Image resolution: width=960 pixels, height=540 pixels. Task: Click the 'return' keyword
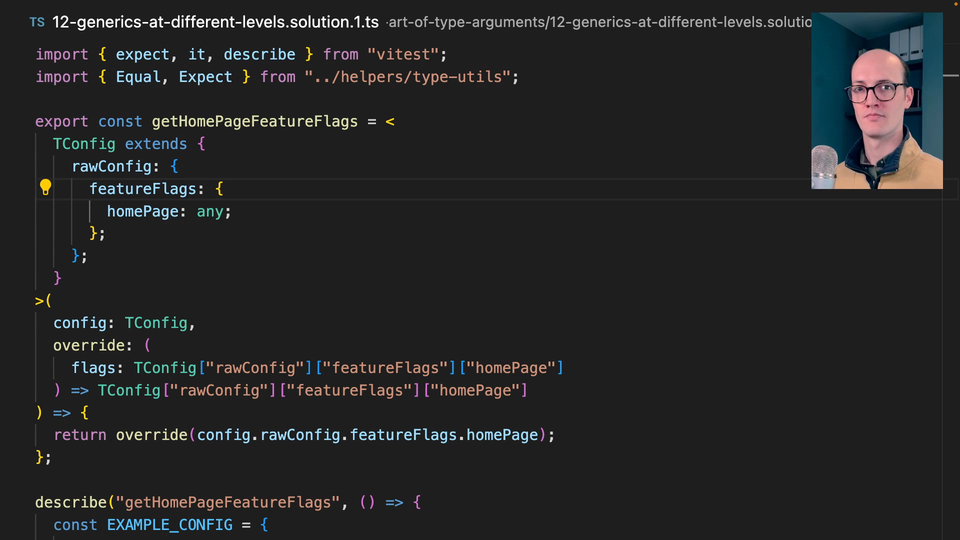pyautogui.click(x=80, y=435)
